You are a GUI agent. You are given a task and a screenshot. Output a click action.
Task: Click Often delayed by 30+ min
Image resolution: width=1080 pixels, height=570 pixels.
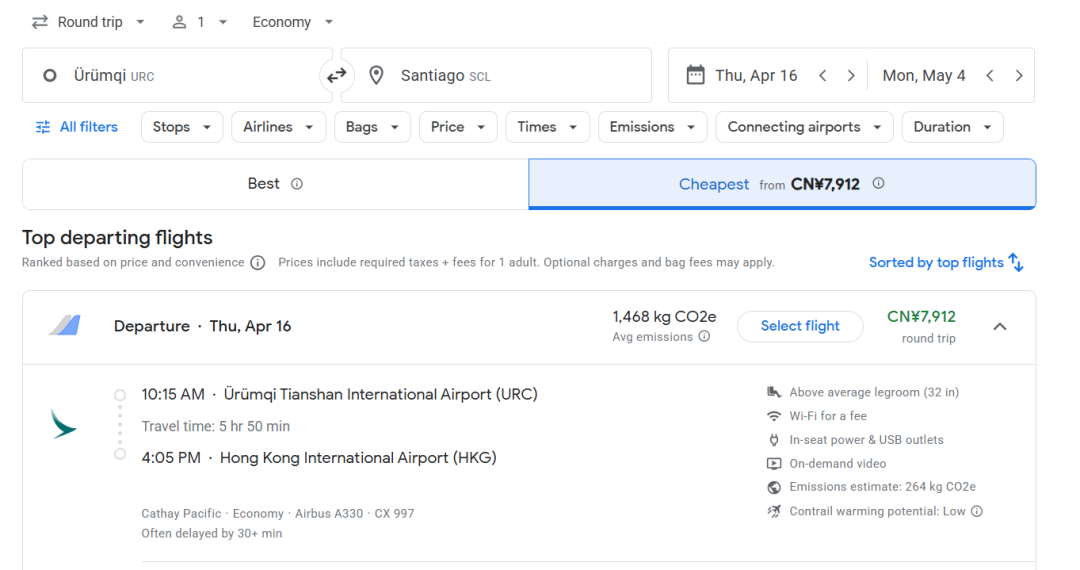(211, 534)
